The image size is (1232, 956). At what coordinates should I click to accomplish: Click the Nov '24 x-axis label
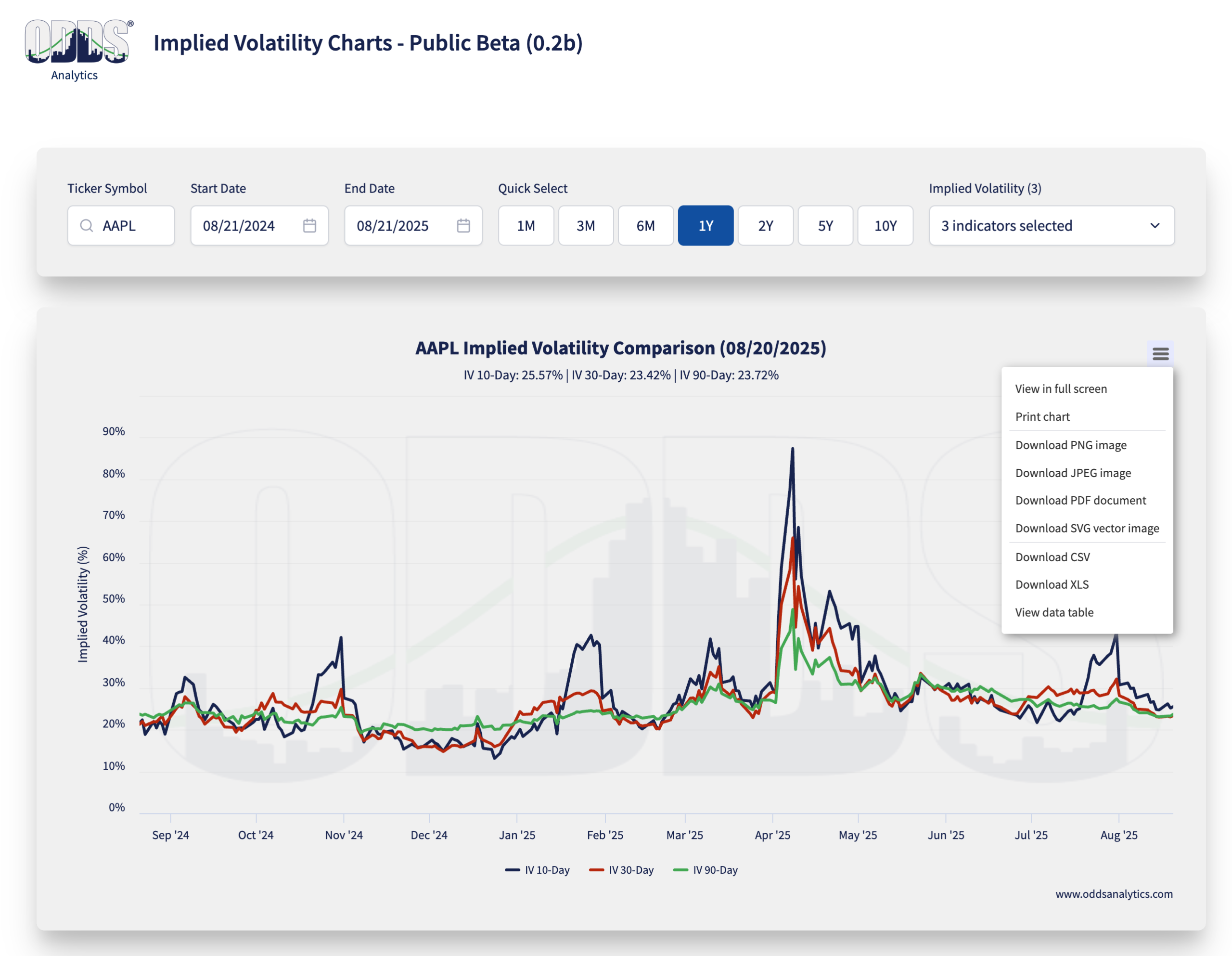click(x=344, y=835)
